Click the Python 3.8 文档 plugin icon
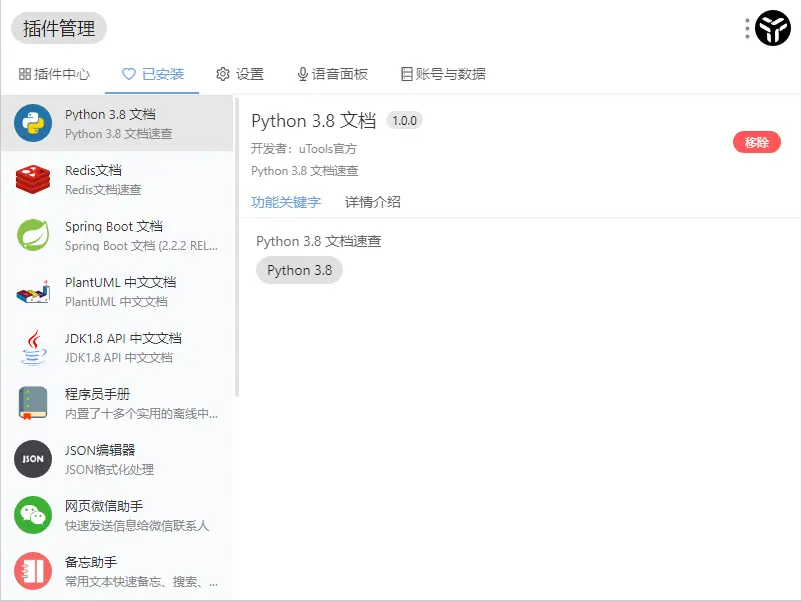 coord(33,123)
